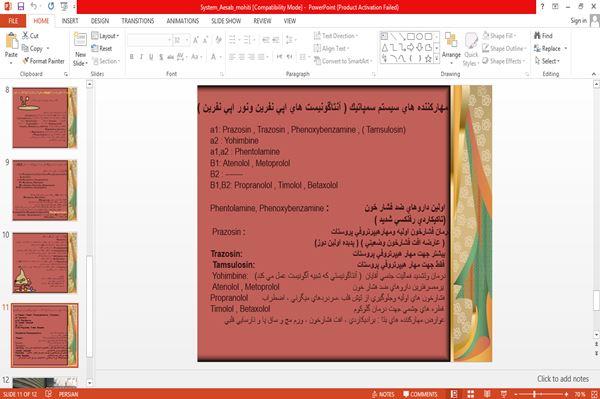Image resolution: width=600 pixels, height=399 pixels.
Task: Switch to the TRANSITIONS tab
Action: 138,21
